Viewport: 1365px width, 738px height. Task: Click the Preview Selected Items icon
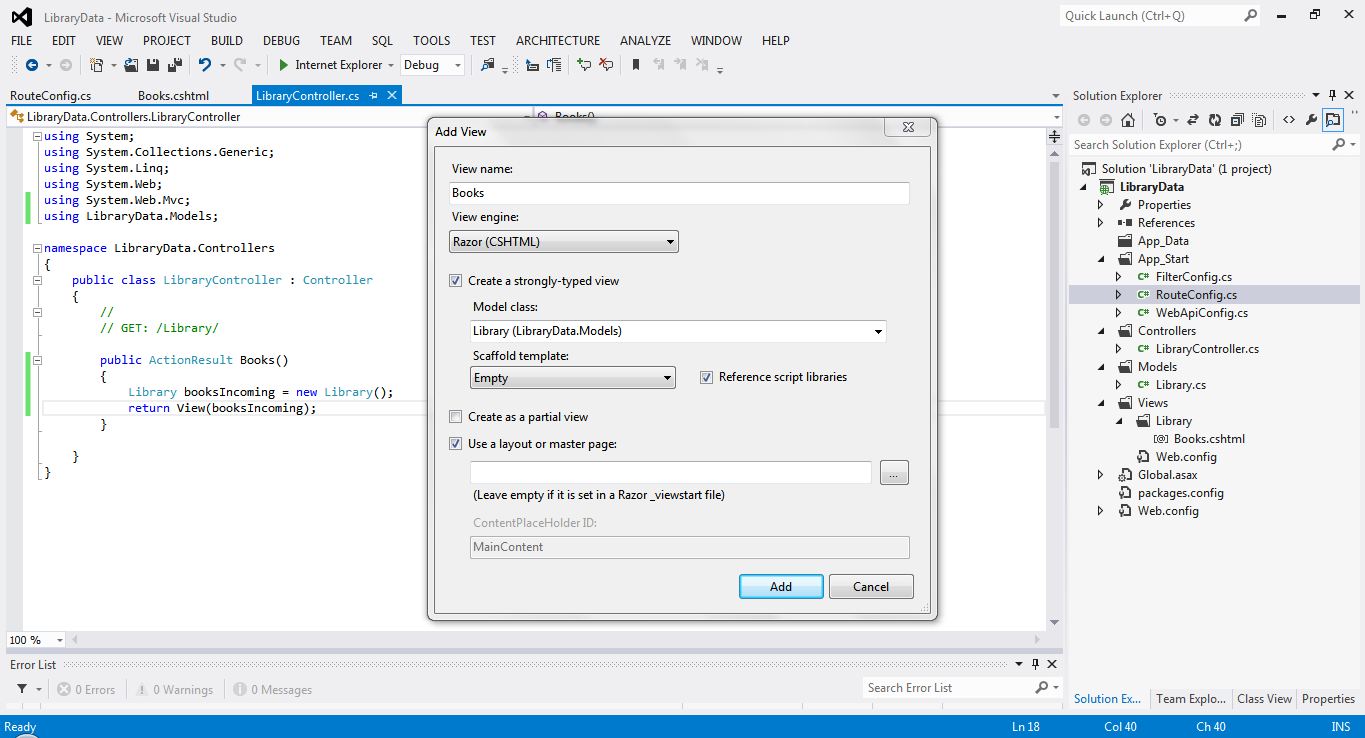pyautogui.click(x=1333, y=120)
